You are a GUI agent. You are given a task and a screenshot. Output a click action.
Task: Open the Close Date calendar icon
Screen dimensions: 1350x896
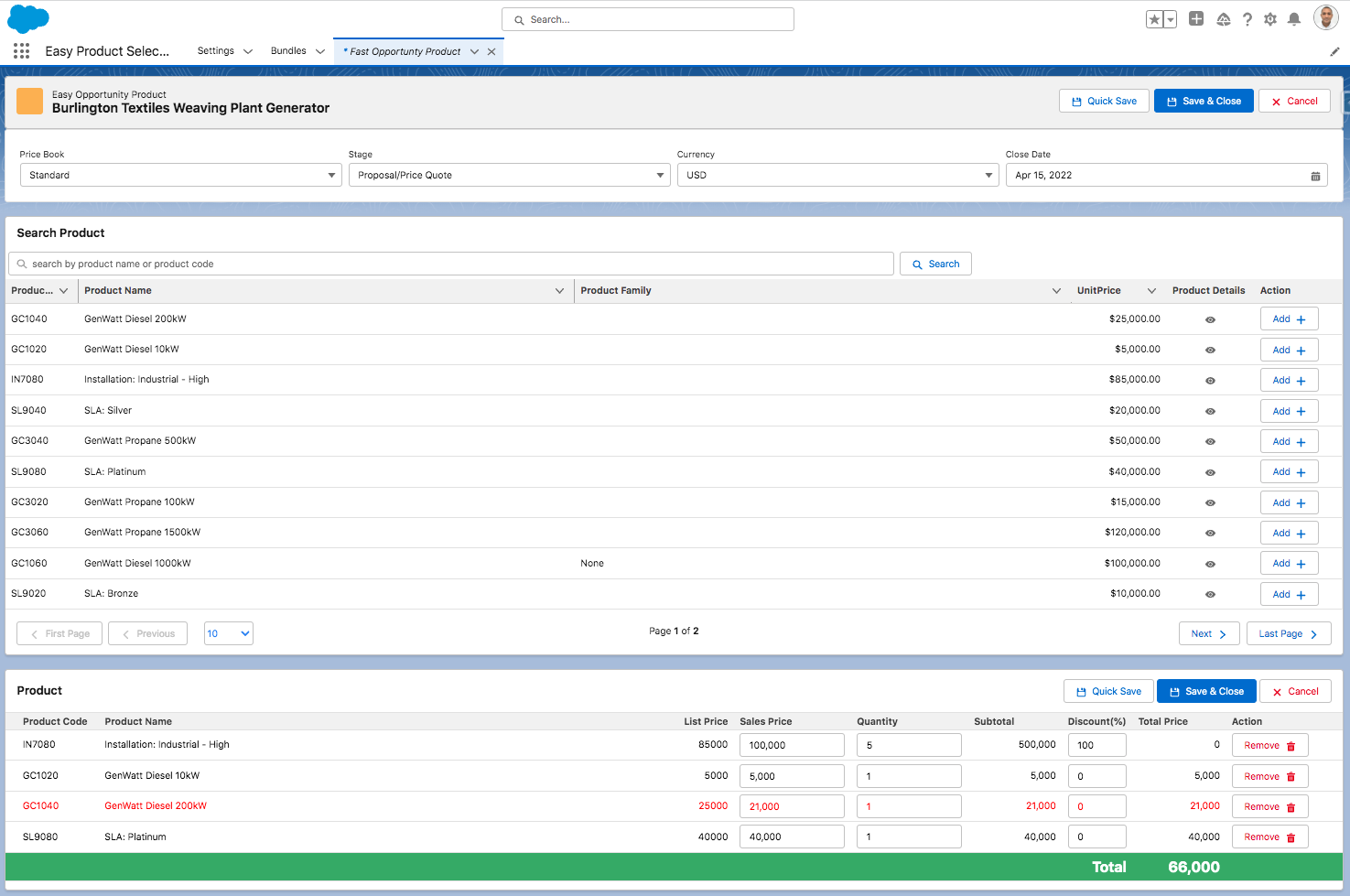1315,176
